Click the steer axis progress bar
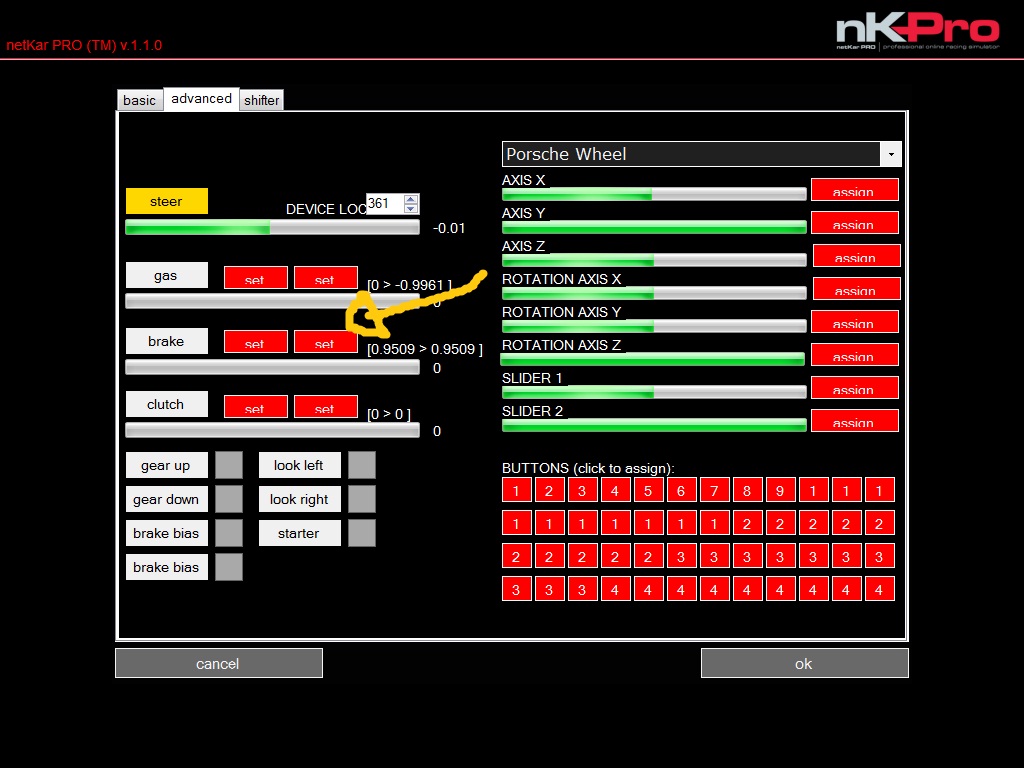Viewport: 1024px width, 768px height. (x=272, y=227)
